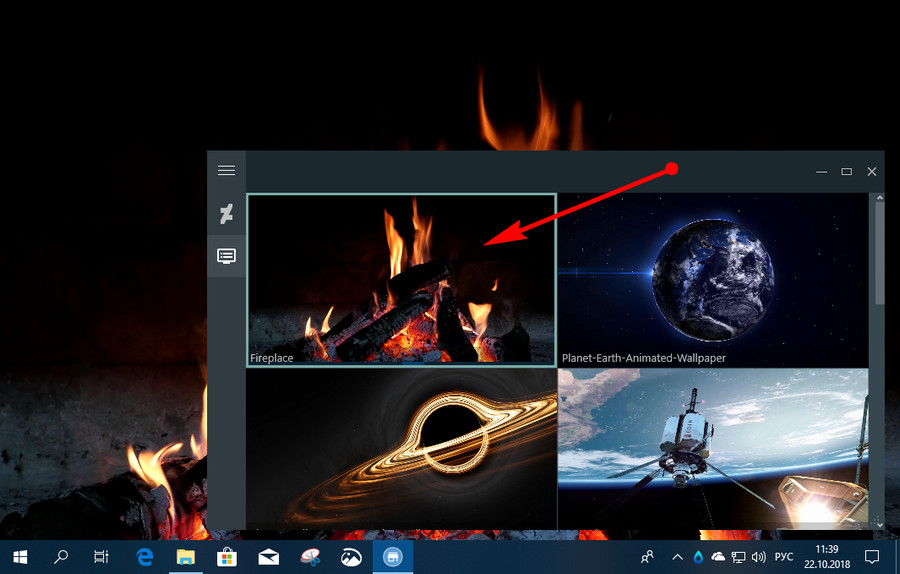Open File Explorer from the taskbar

(185, 556)
